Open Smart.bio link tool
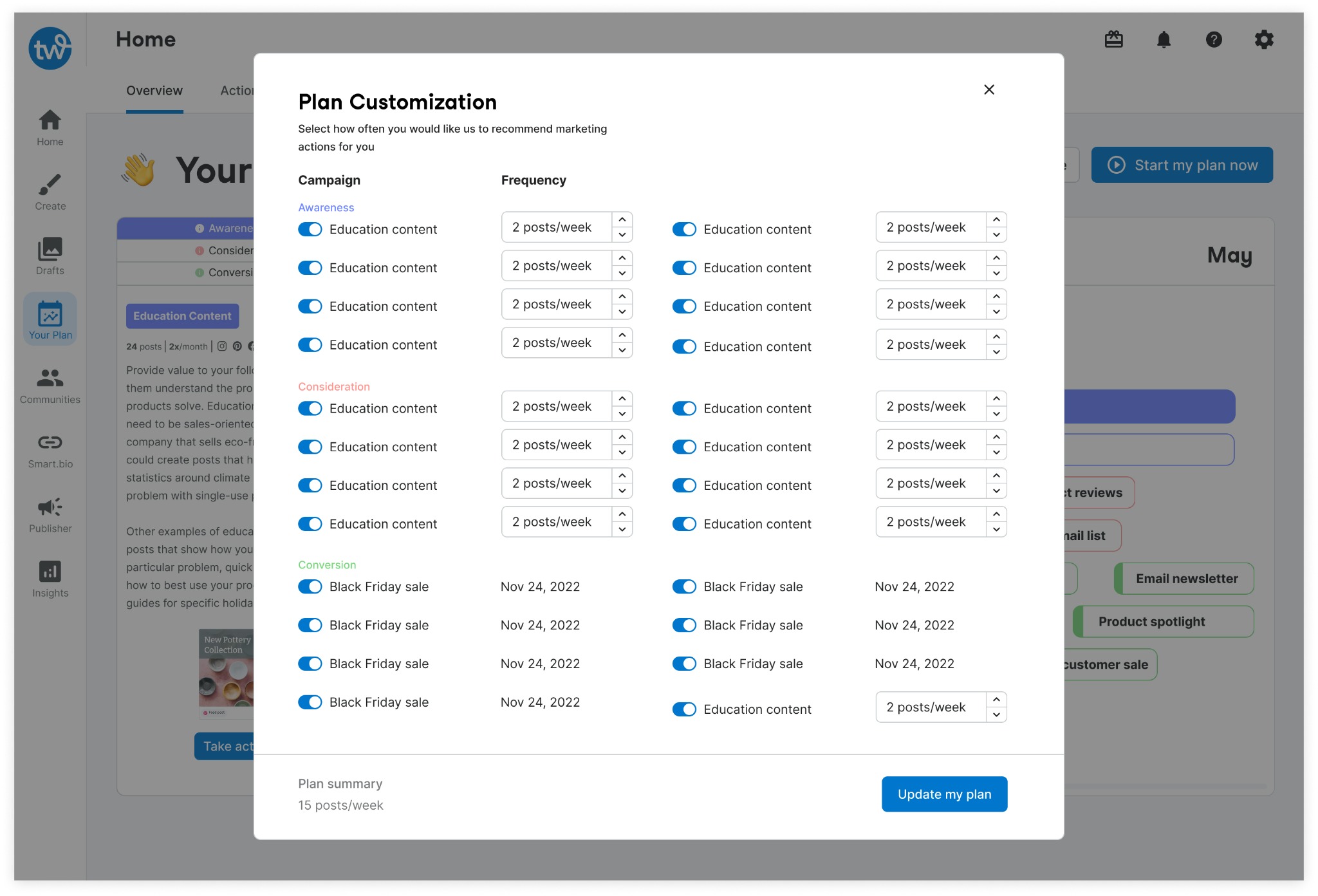The image size is (1318, 896). click(x=50, y=450)
